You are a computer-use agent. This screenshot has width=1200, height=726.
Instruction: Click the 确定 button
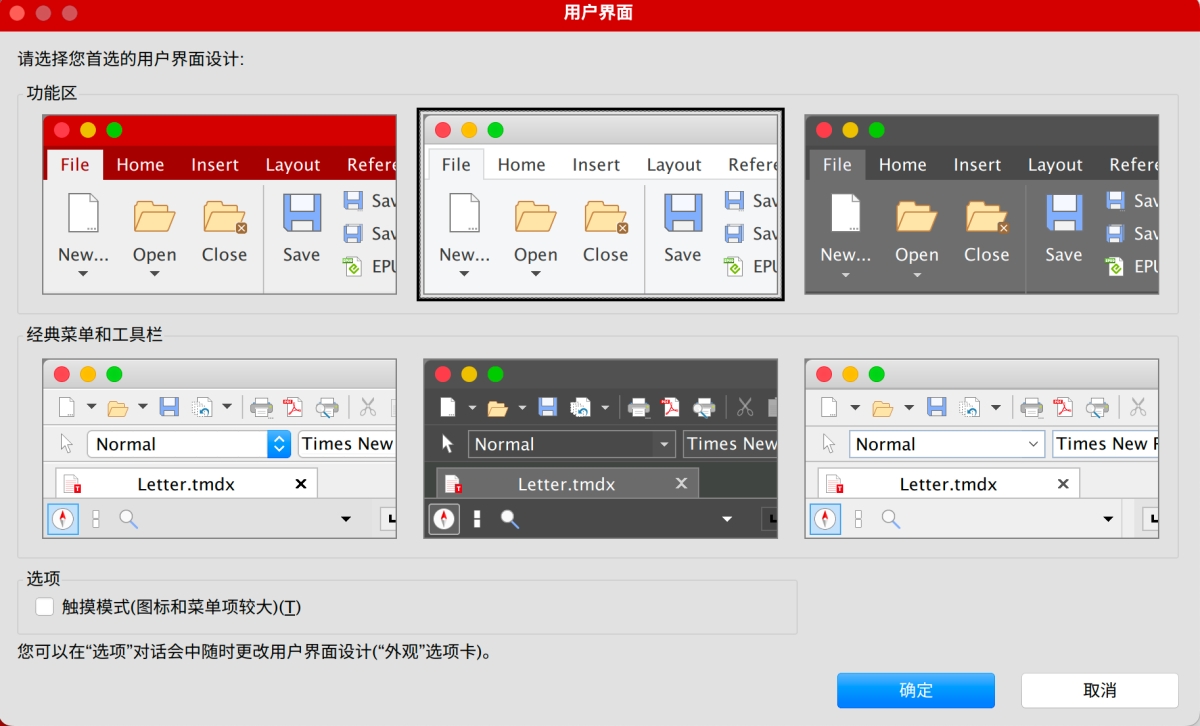tap(915, 690)
